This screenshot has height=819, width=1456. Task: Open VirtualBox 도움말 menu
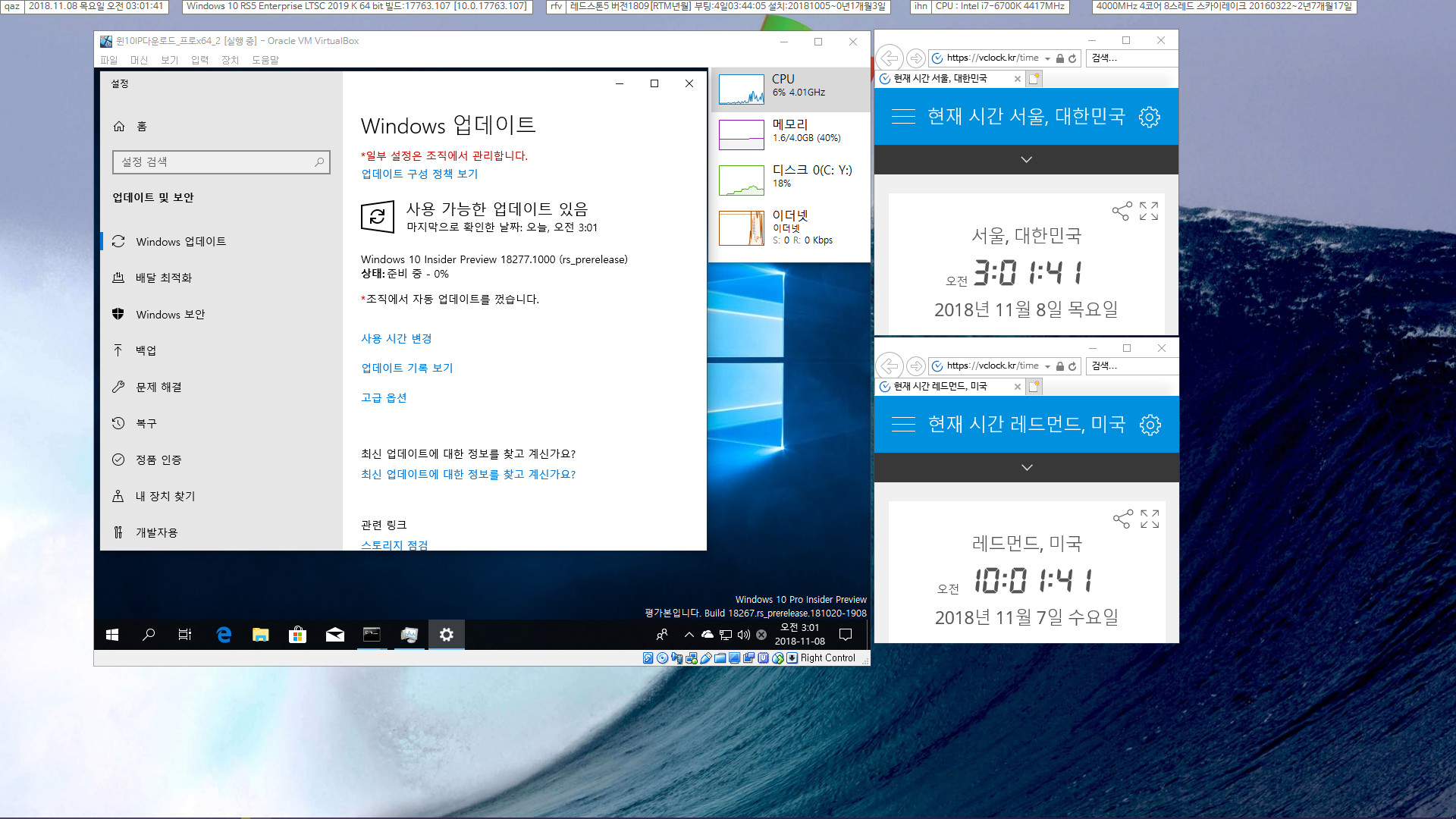(265, 60)
